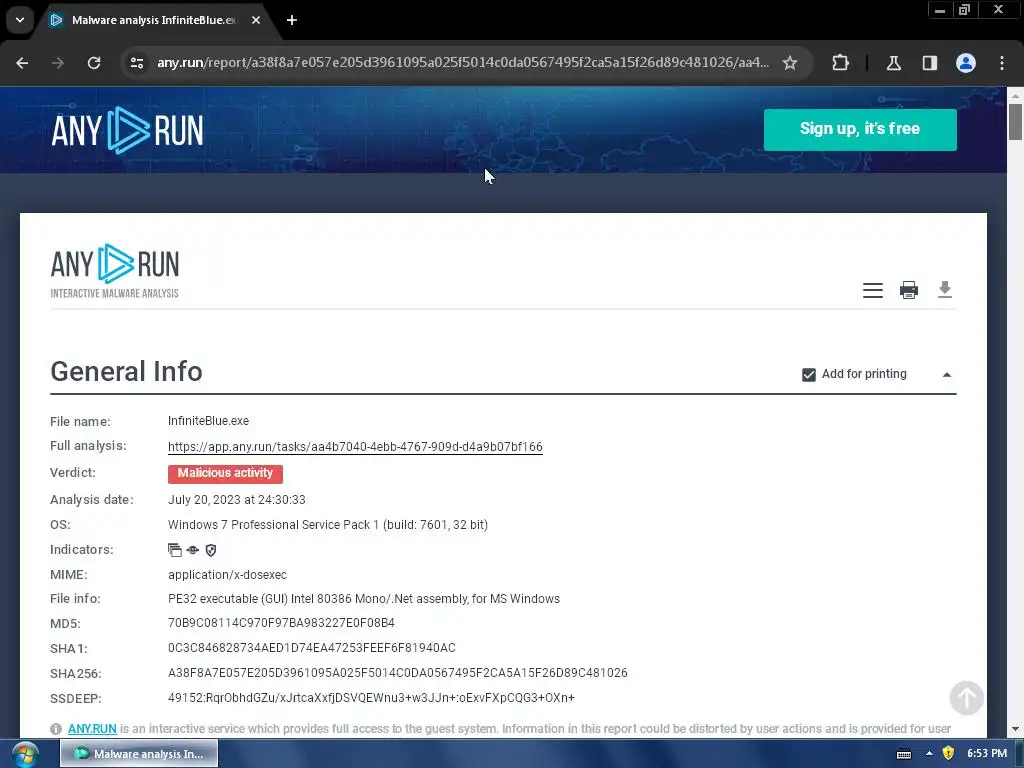Screen dimensions: 1024x768
Task: Reload the current page
Action: (x=94, y=63)
